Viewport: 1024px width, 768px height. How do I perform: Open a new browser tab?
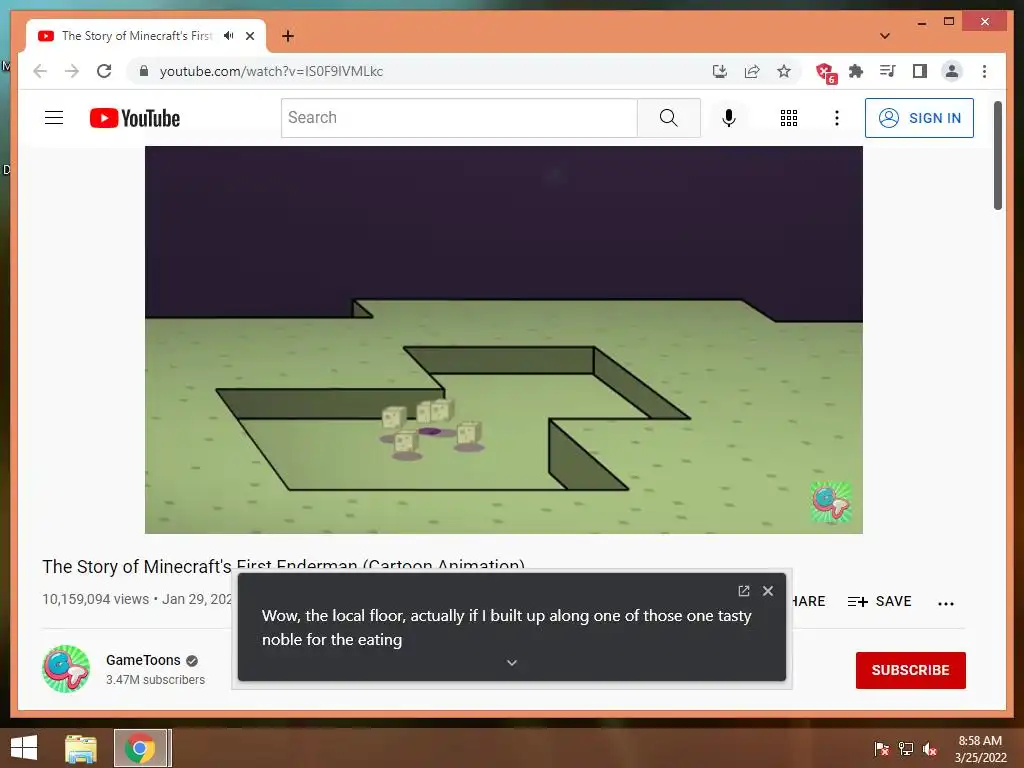pos(288,36)
